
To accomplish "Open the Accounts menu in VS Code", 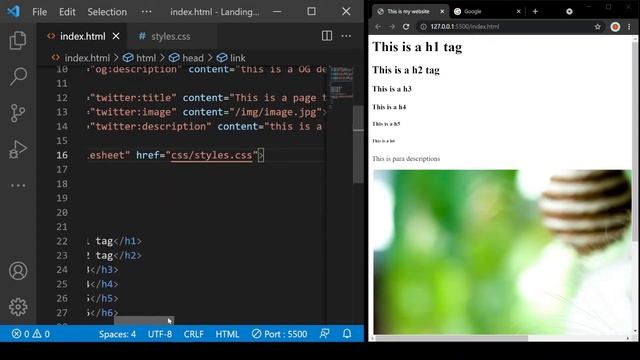I will point(18,271).
